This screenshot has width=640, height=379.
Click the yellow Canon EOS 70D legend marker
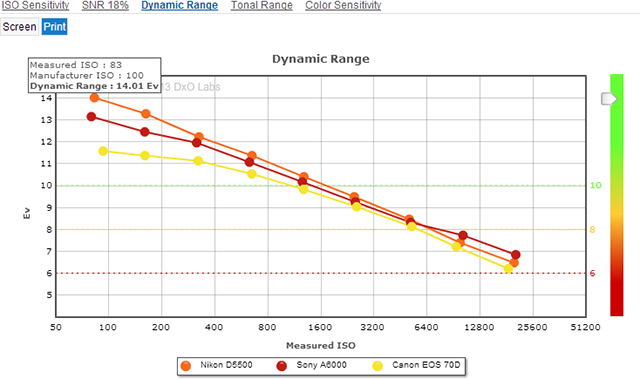pyautogui.click(x=378, y=366)
